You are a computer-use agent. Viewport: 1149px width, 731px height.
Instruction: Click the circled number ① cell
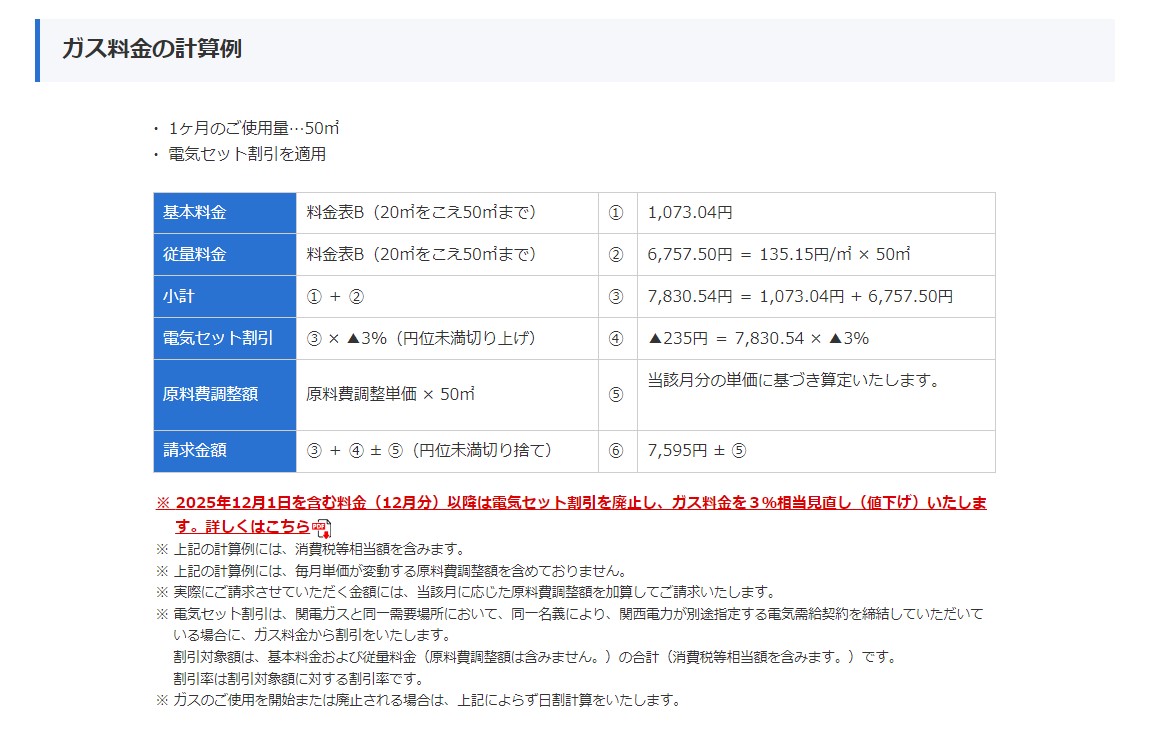[616, 213]
